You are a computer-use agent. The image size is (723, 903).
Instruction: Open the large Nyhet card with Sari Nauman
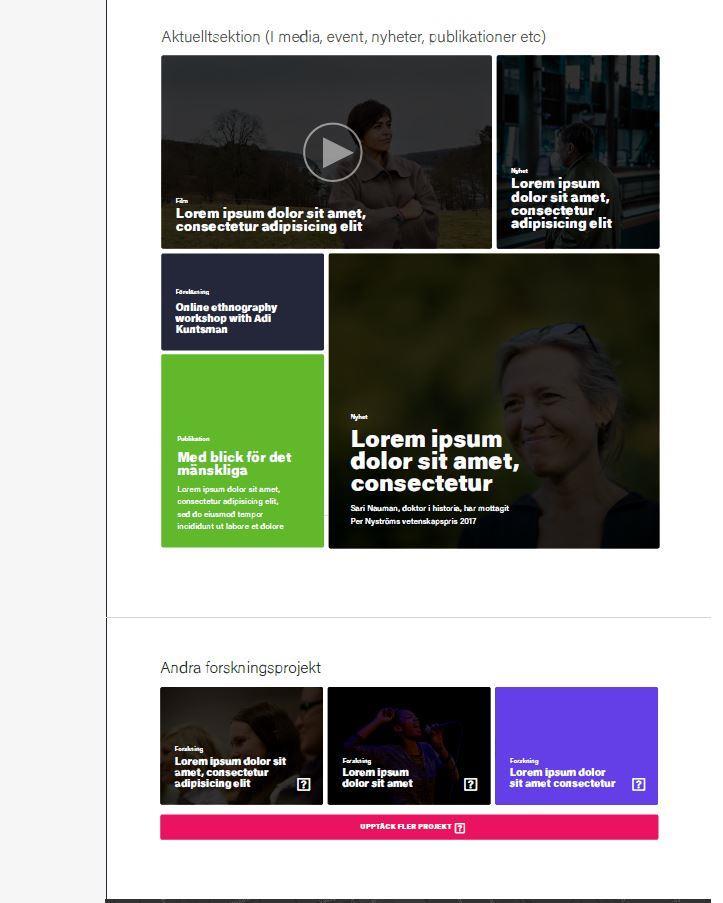[x=494, y=401]
